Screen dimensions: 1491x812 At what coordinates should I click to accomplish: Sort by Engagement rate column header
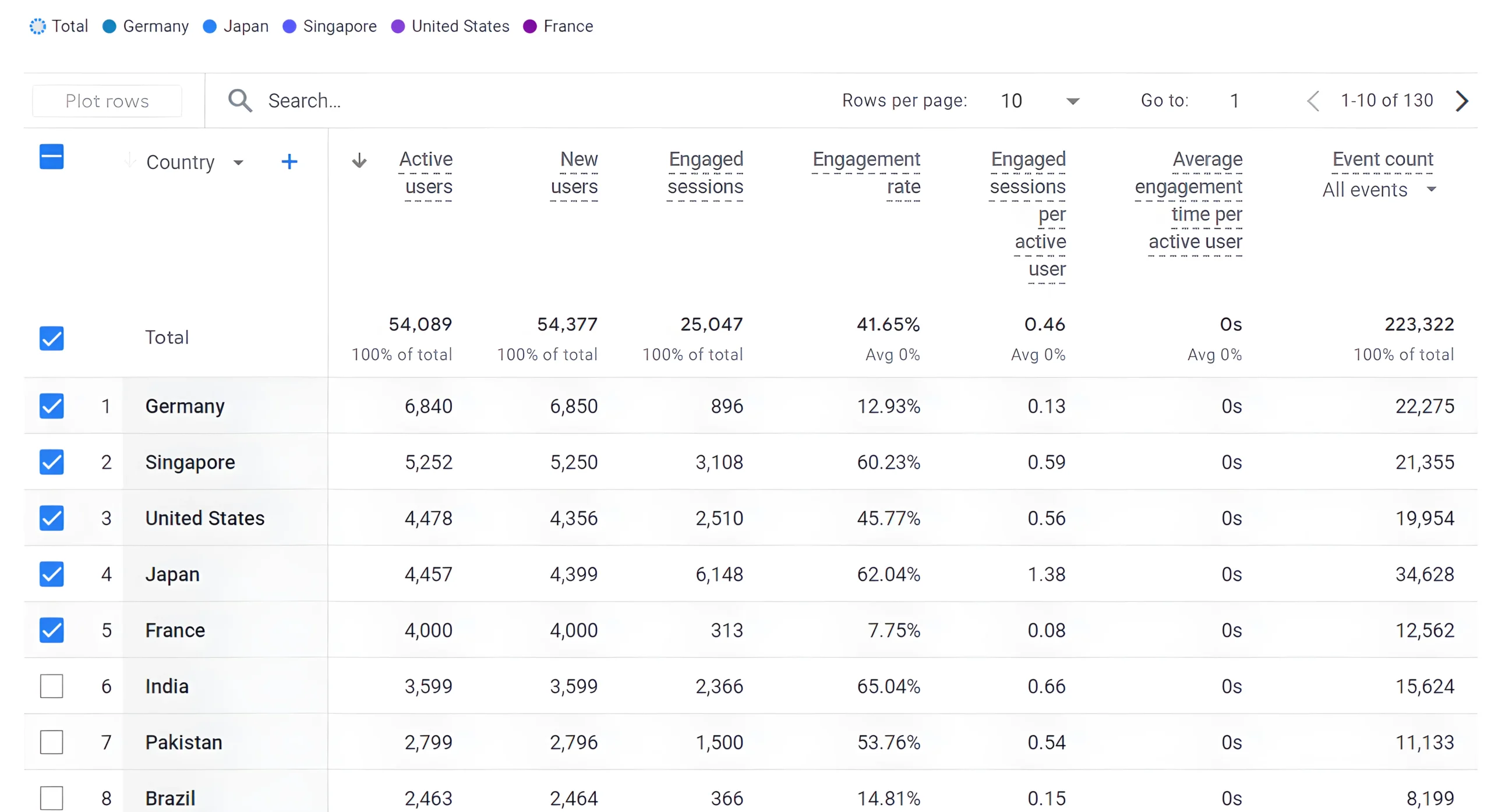pos(866,173)
